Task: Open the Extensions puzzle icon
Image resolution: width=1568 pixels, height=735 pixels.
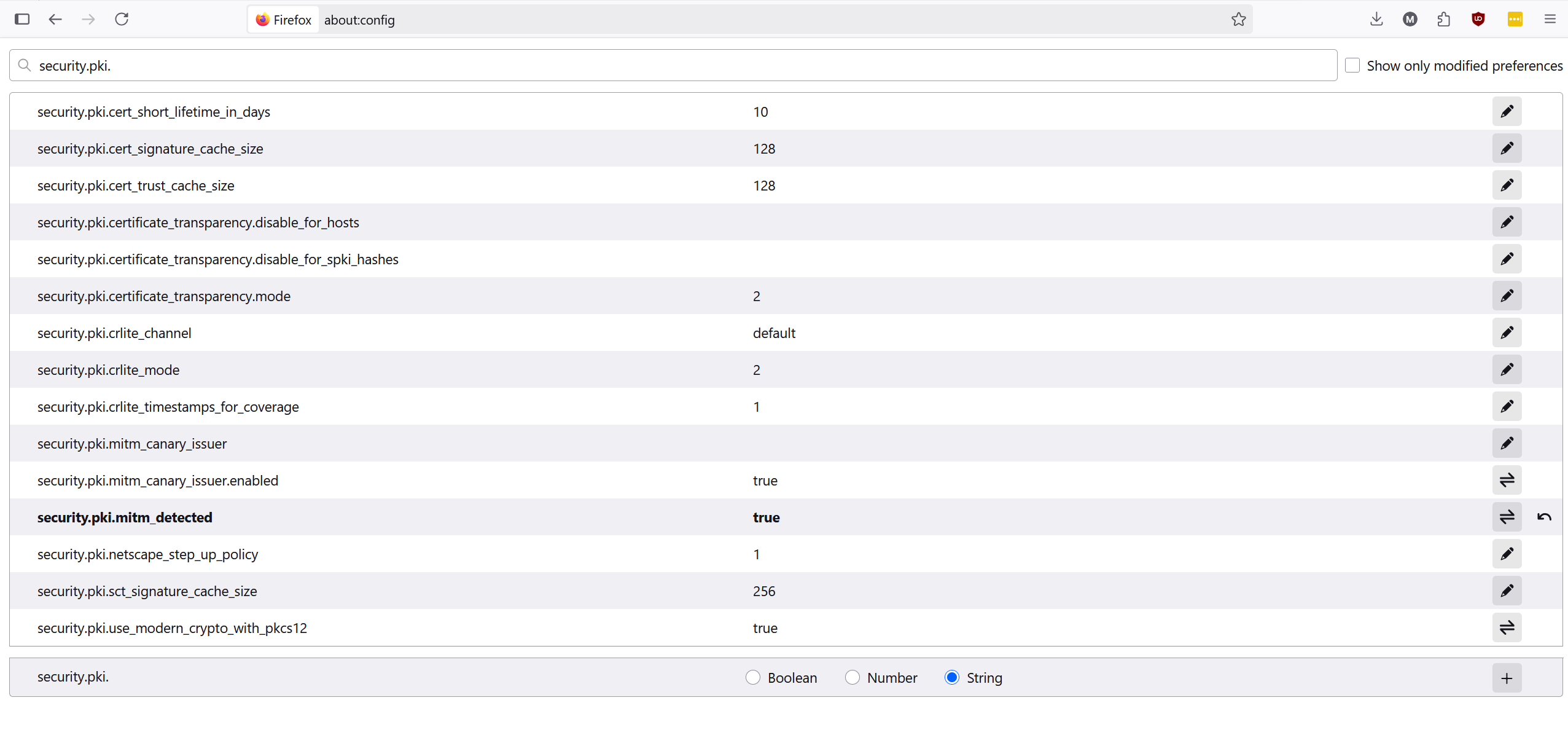Action: tap(1444, 19)
